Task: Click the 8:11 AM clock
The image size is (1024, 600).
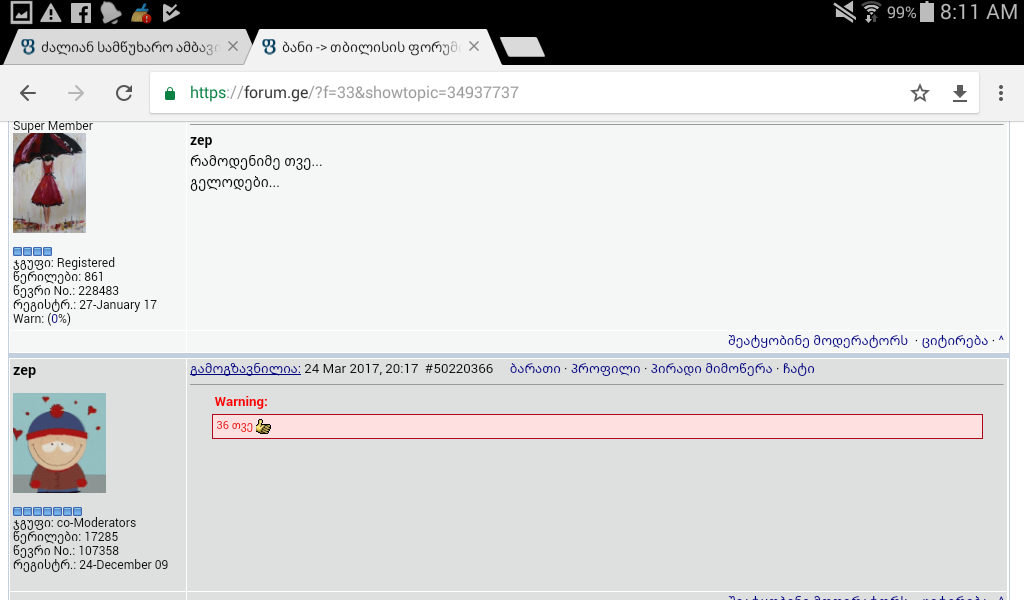Action: tap(979, 12)
